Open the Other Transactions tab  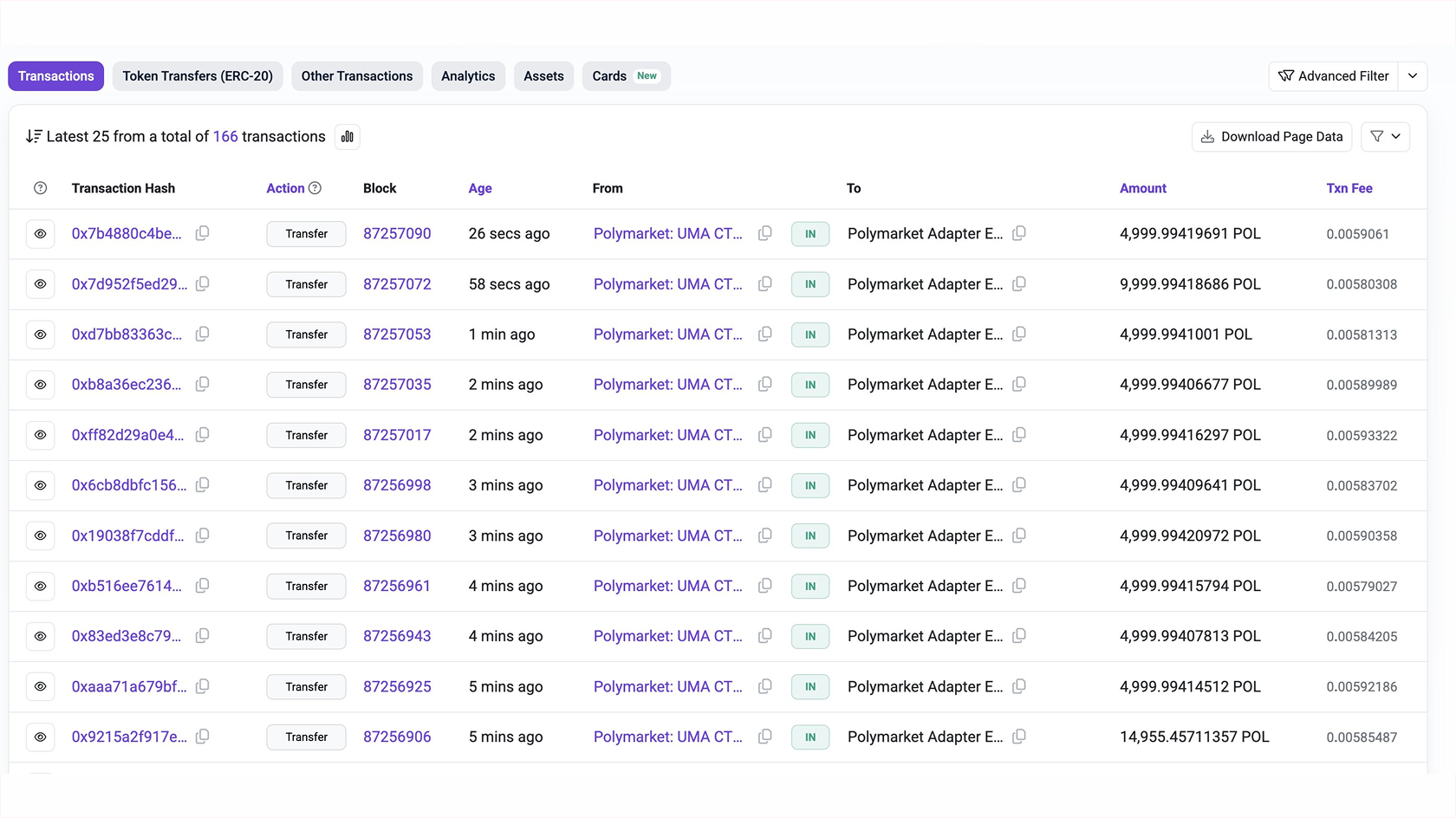pyautogui.click(x=357, y=76)
